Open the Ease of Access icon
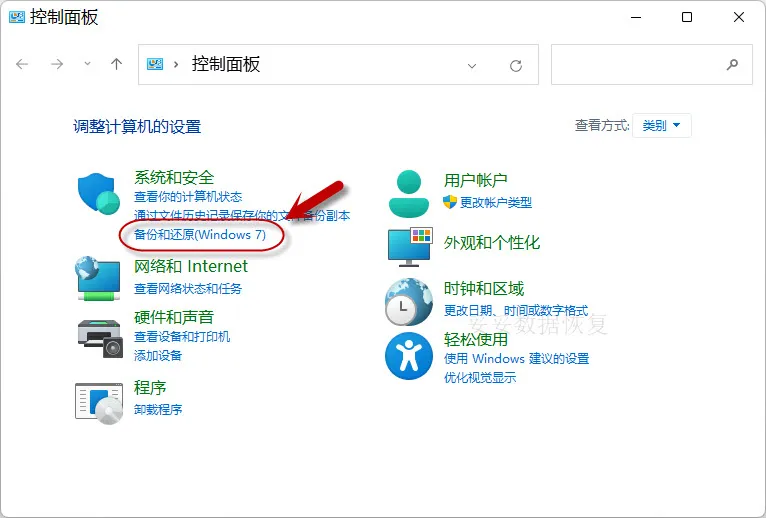 click(x=408, y=357)
